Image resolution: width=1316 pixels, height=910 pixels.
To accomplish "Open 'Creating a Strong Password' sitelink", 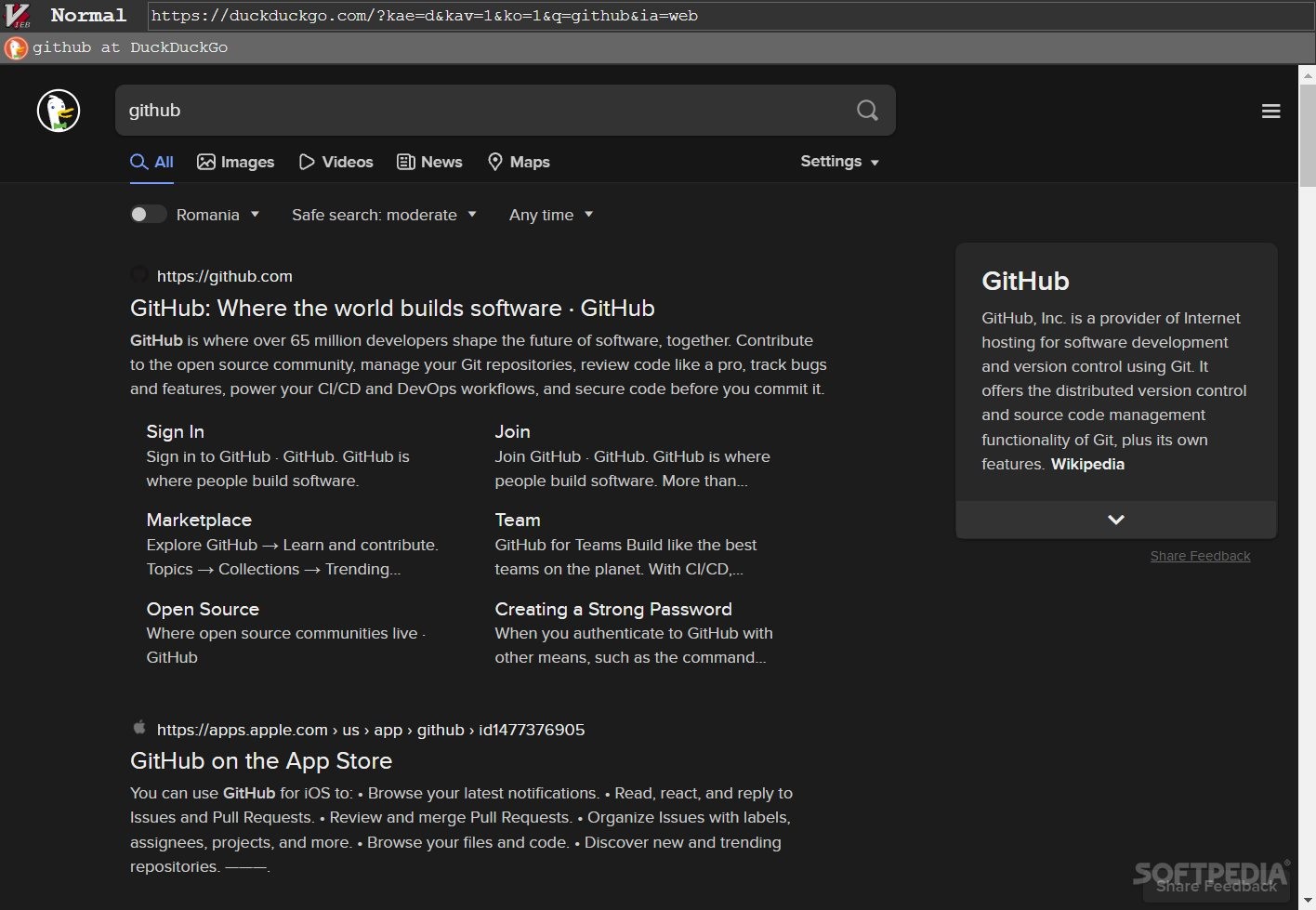I will click(613, 609).
